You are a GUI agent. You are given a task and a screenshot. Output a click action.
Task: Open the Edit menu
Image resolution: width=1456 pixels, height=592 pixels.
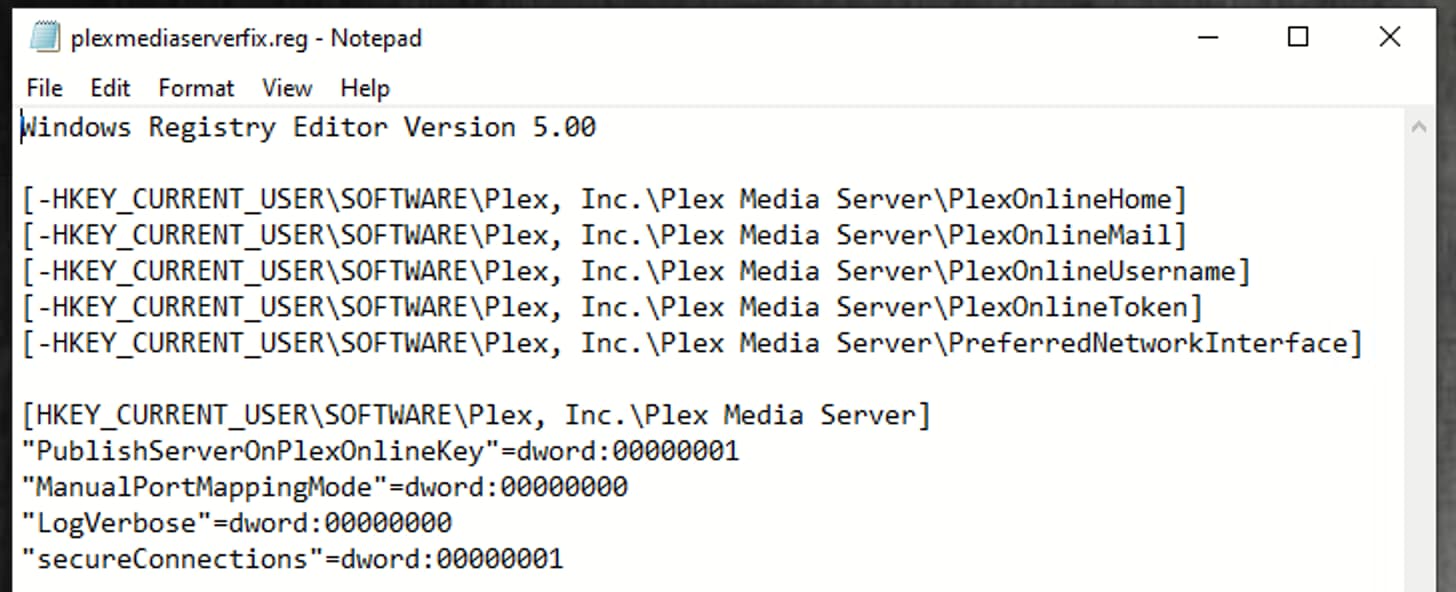[x=110, y=88]
